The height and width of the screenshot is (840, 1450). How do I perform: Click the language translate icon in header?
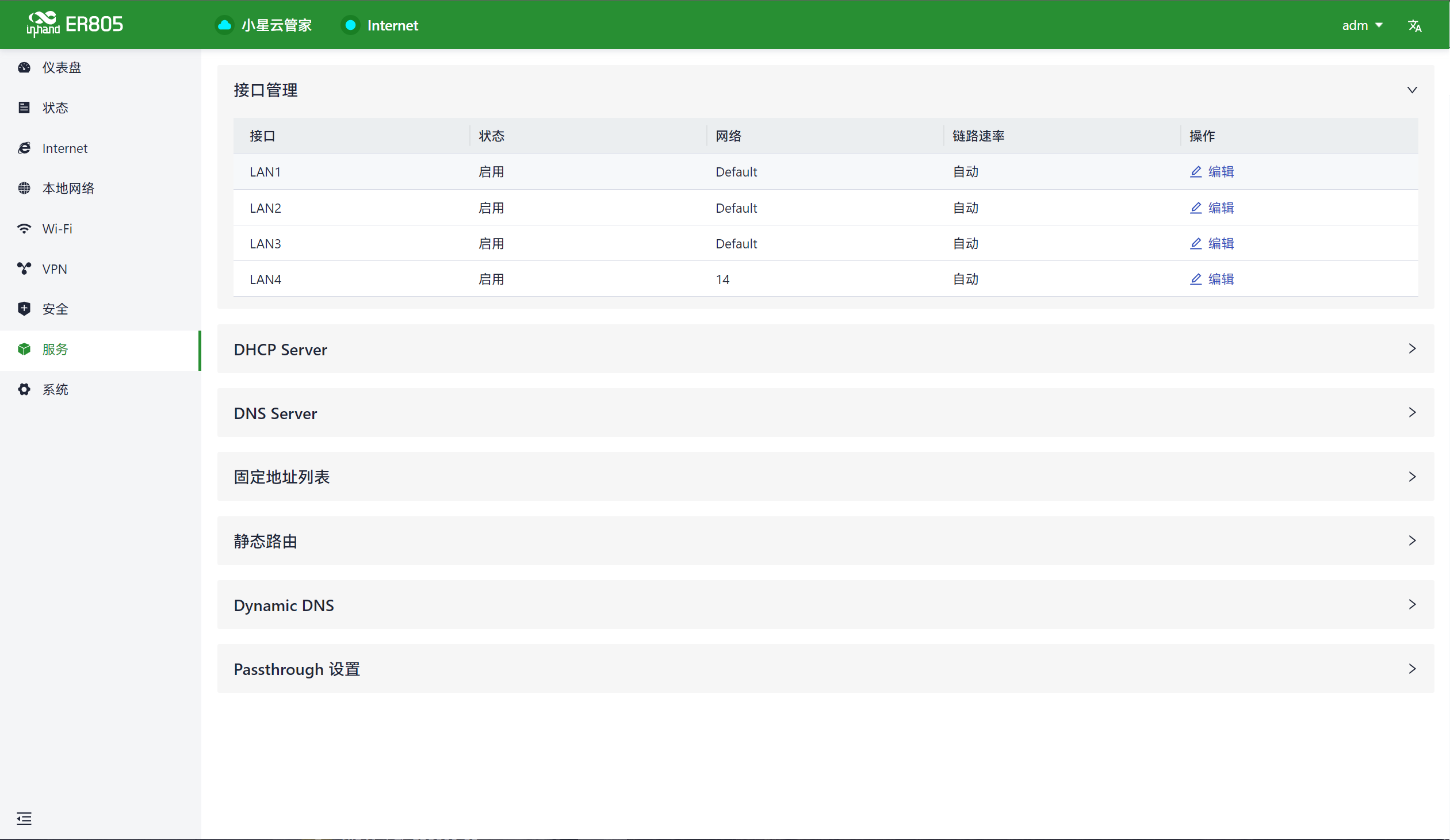(1414, 25)
